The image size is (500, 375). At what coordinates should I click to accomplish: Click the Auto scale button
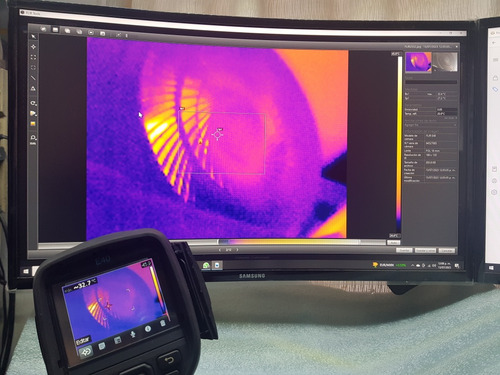point(393,243)
